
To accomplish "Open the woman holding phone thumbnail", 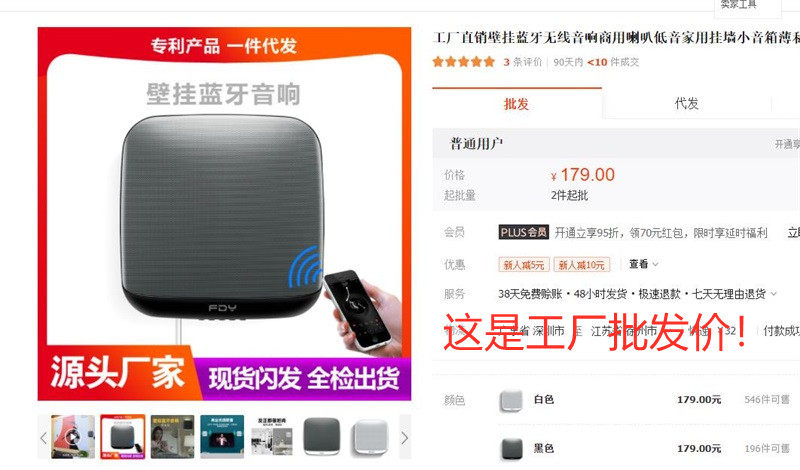I will pos(172,437).
